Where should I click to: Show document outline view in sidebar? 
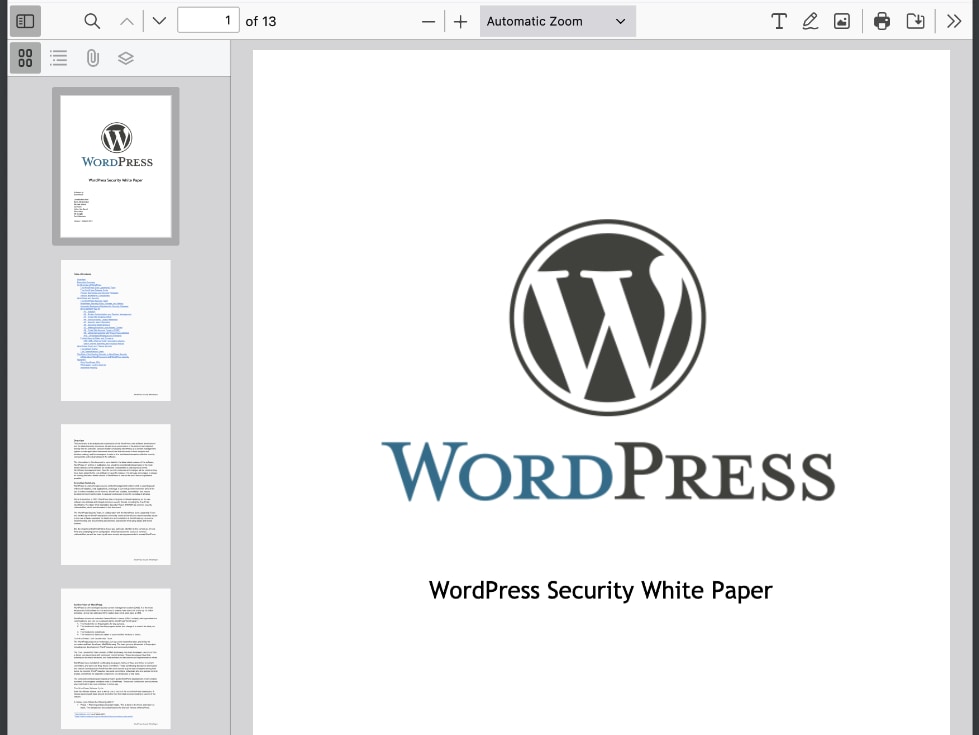tap(59, 58)
